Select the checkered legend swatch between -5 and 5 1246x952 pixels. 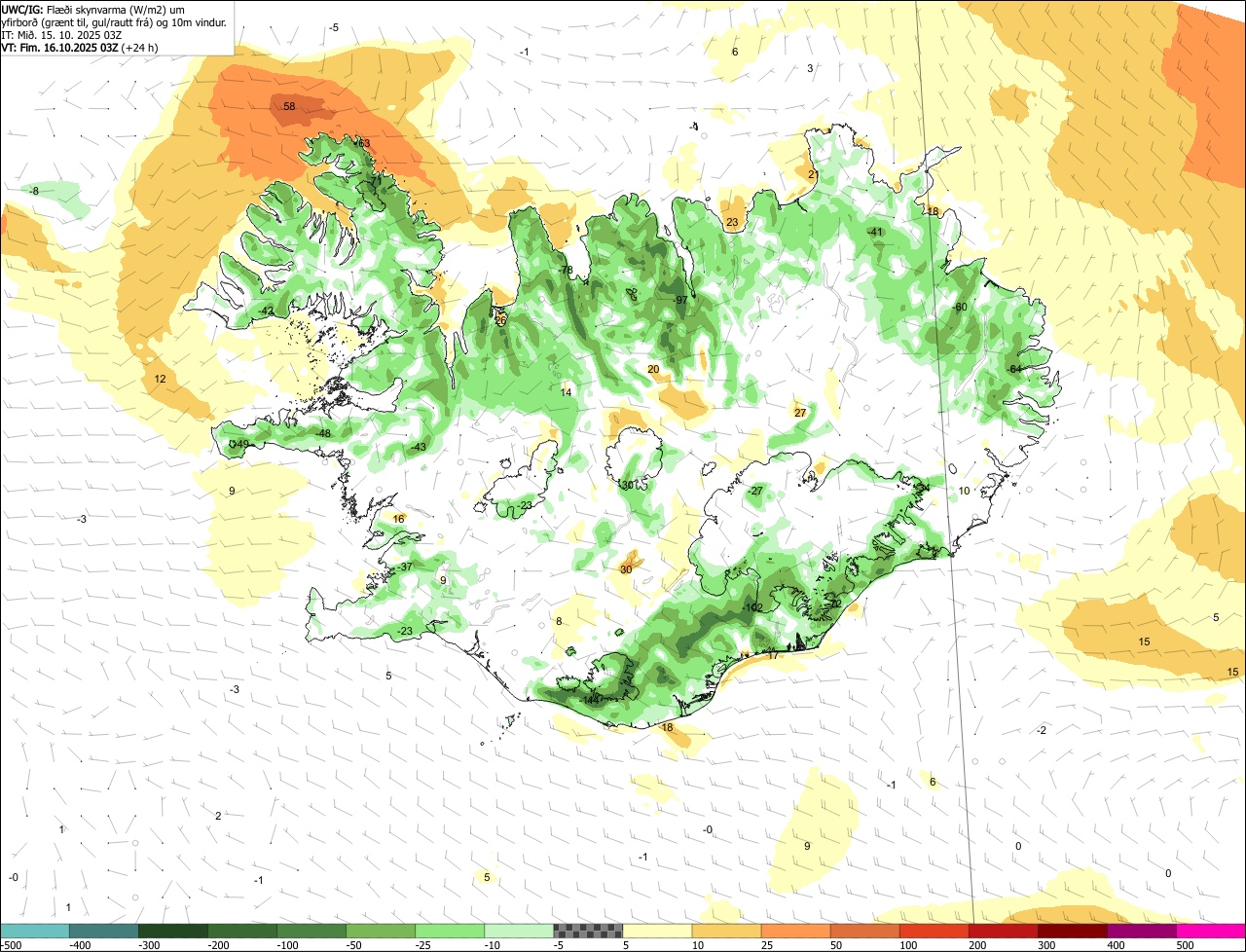(x=588, y=932)
